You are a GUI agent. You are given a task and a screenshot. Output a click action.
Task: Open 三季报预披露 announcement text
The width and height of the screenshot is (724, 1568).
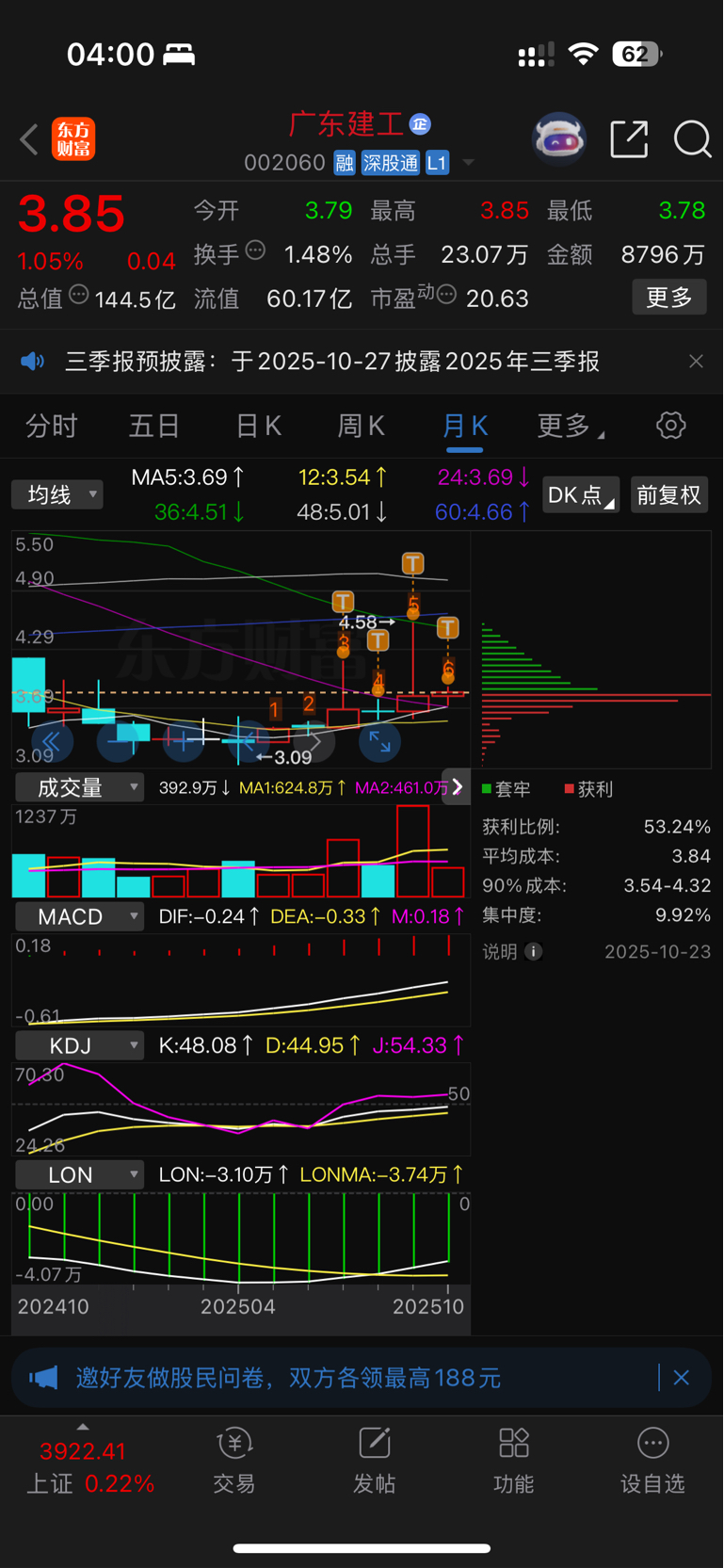pyautogui.click(x=332, y=362)
